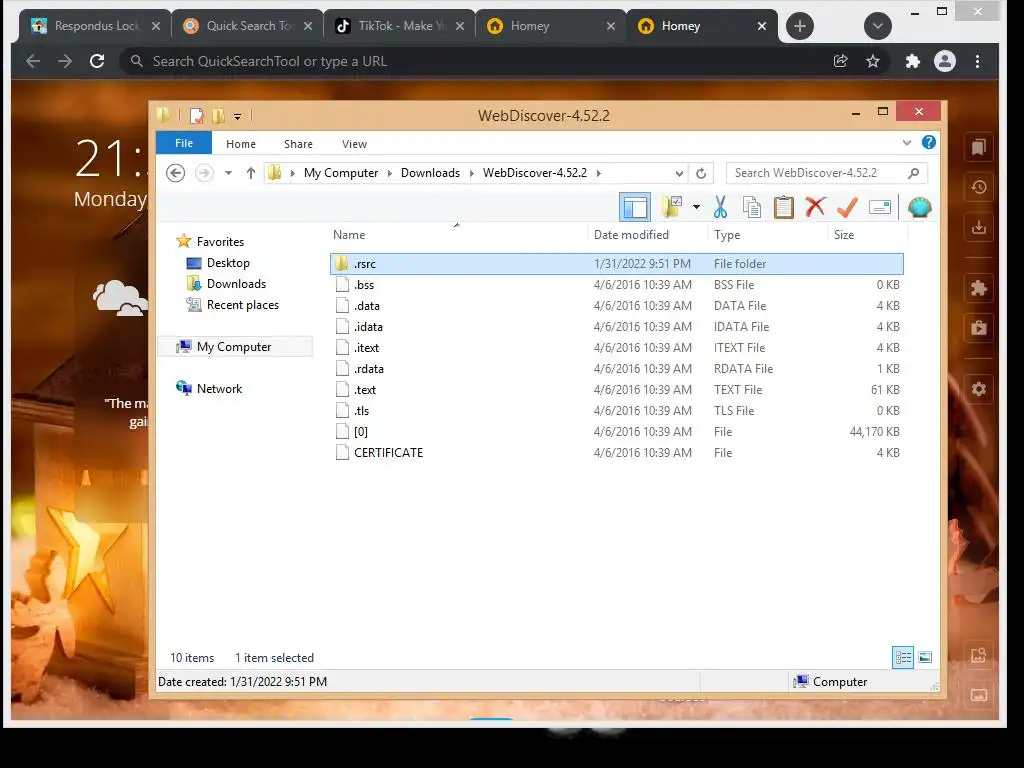
Task: Expand the ribbon with the chevron
Action: tap(906, 142)
